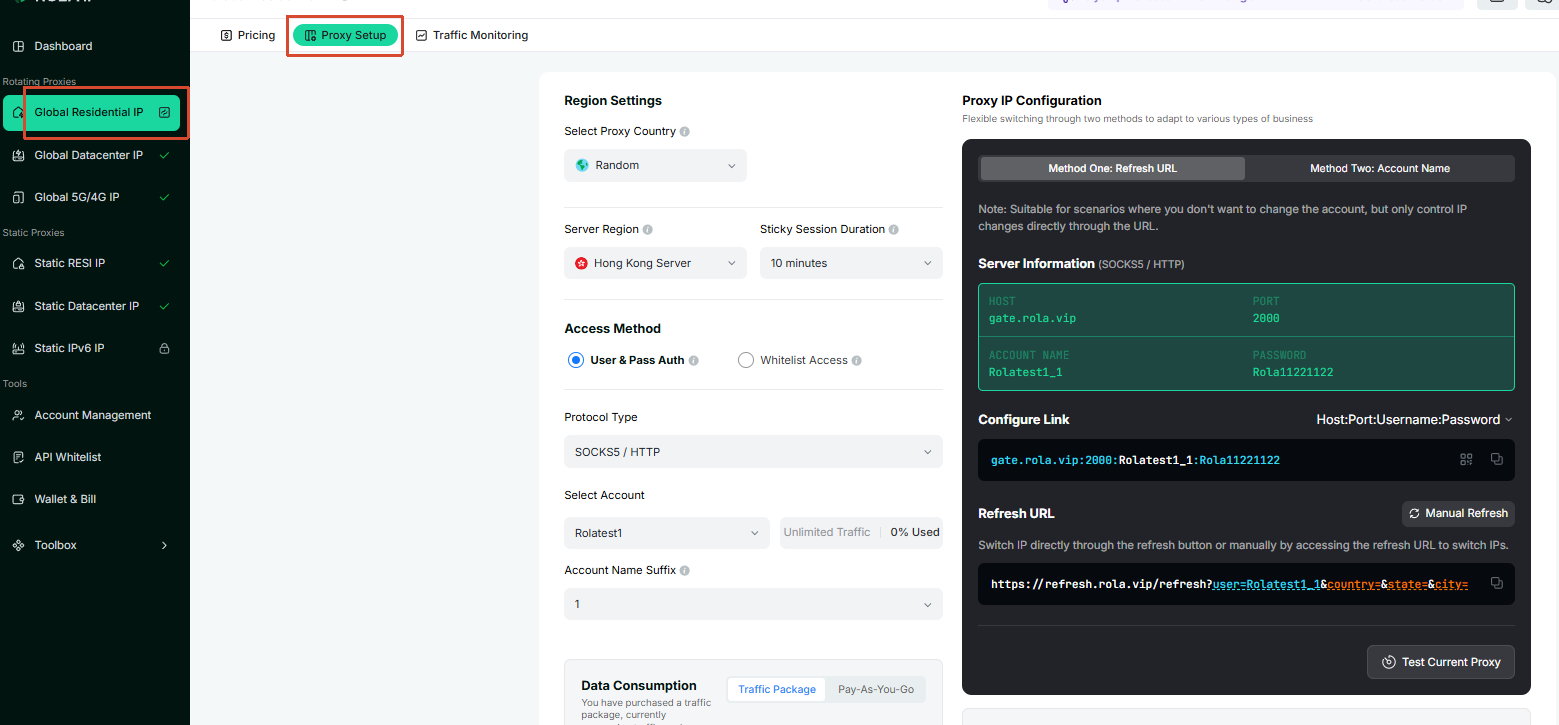Click info icon for Sticky Session Duration
Viewport: 1559px width, 725px height.
coord(894,230)
